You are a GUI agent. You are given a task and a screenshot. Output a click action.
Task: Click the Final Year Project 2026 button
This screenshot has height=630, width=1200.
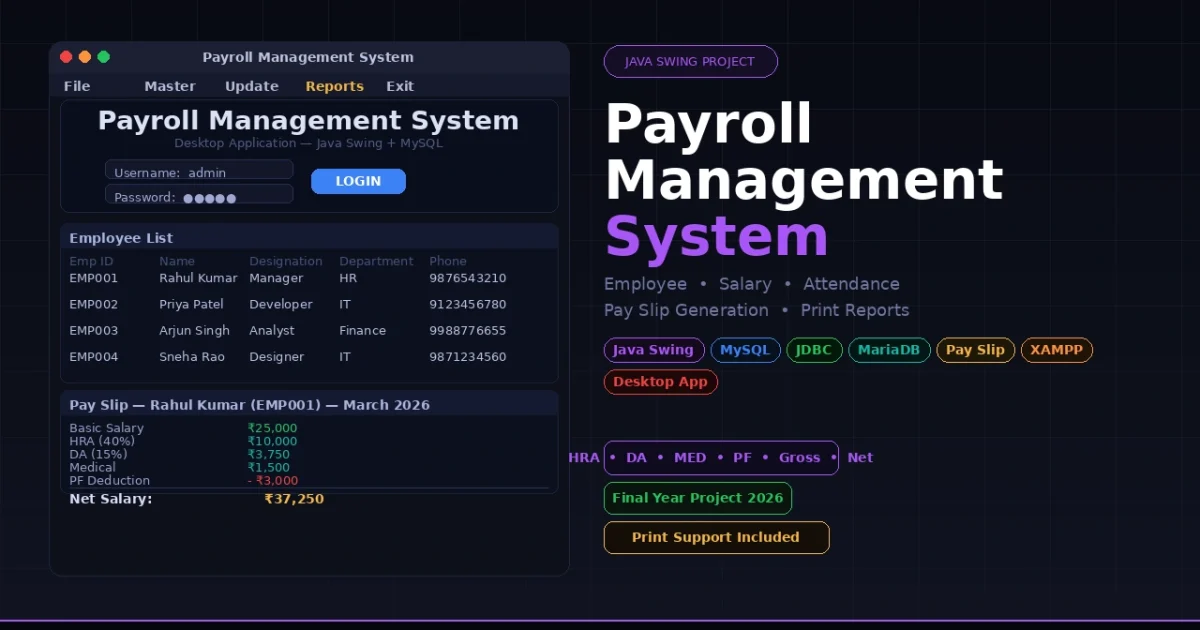pyautogui.click(x=697, y=497)
